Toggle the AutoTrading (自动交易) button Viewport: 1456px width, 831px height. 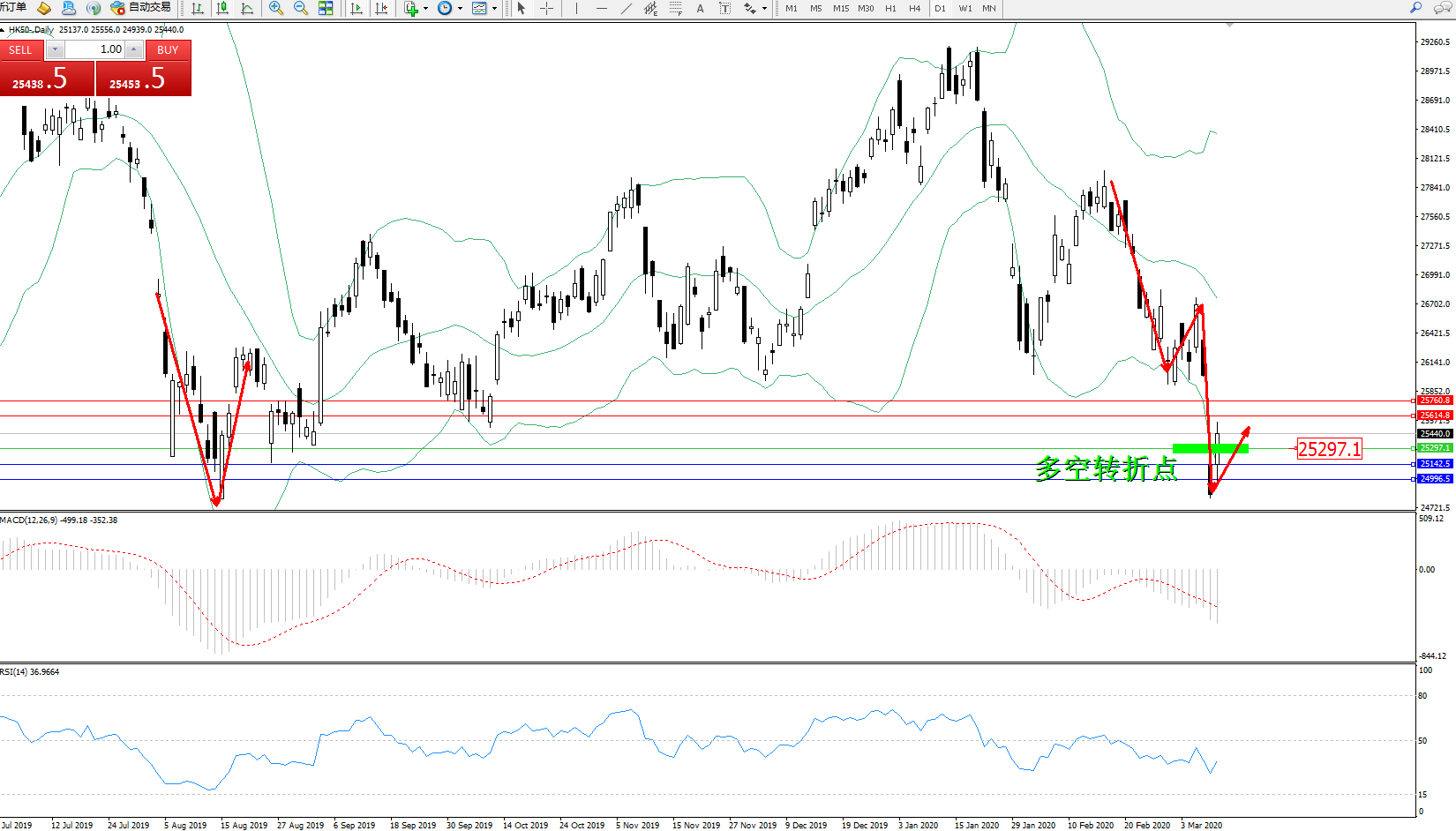(141, 8)
